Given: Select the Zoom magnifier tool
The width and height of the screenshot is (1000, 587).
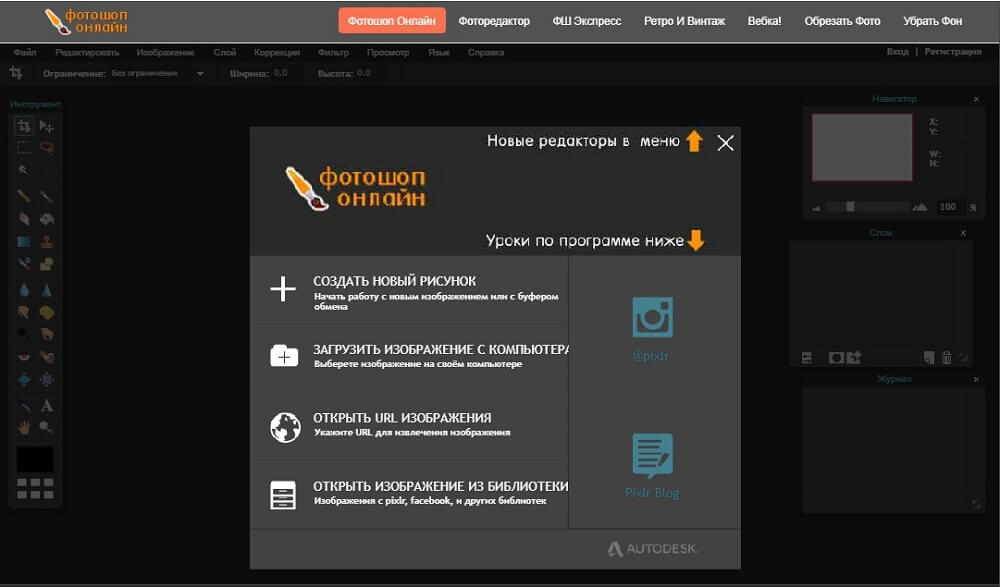Looking at the screenshot, I should [46, 427].
